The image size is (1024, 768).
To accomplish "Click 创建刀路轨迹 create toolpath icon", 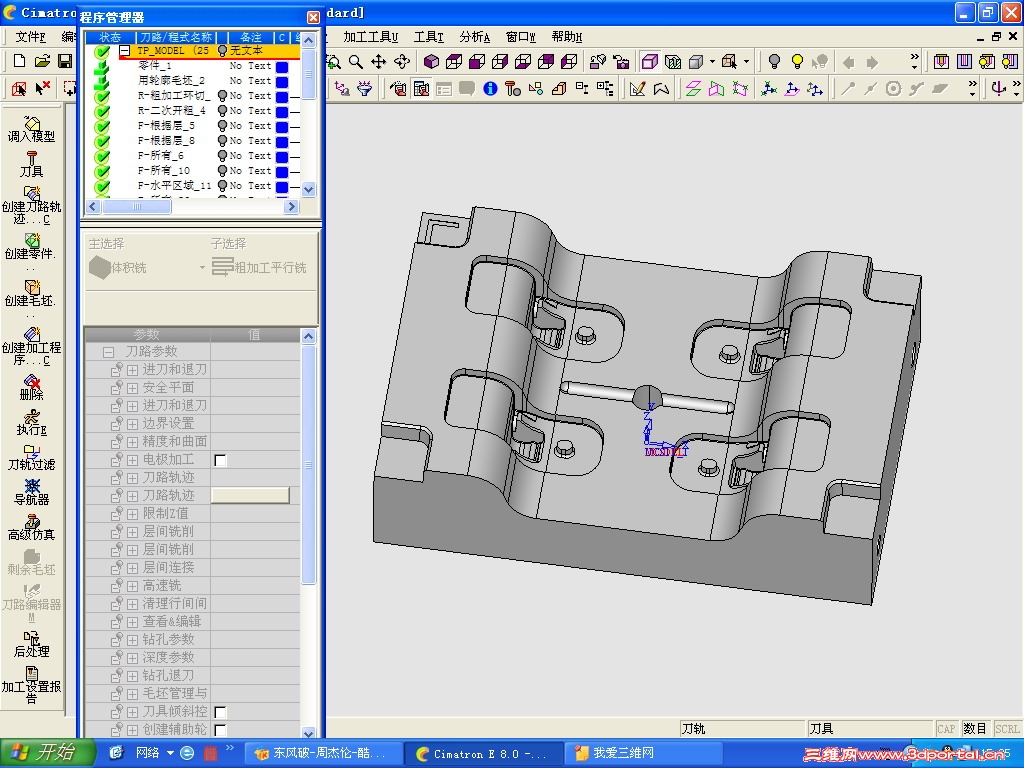I will [31, 205].
